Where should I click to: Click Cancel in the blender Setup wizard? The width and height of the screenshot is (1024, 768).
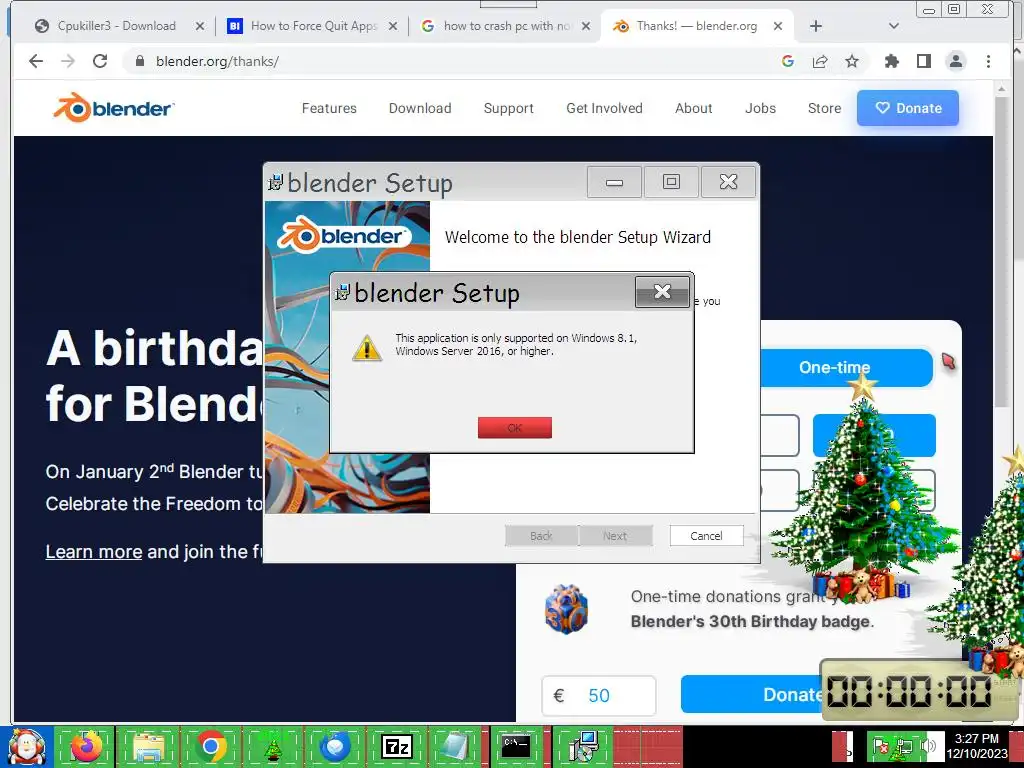point(706,536)
